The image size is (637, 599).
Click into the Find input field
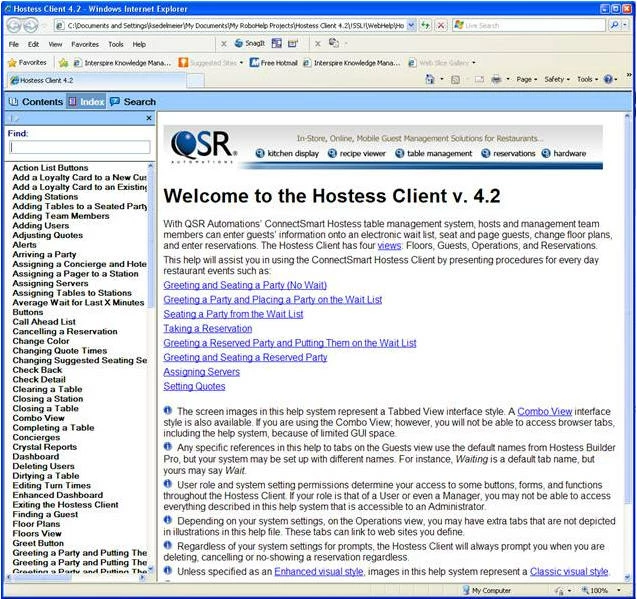click(80, 147)
